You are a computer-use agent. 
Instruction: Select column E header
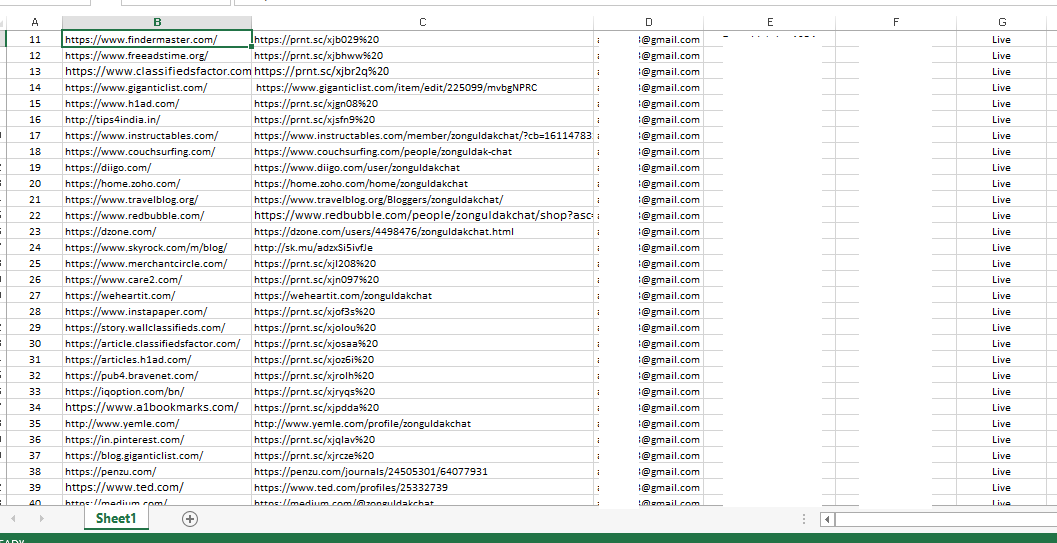tap(769, 22)
